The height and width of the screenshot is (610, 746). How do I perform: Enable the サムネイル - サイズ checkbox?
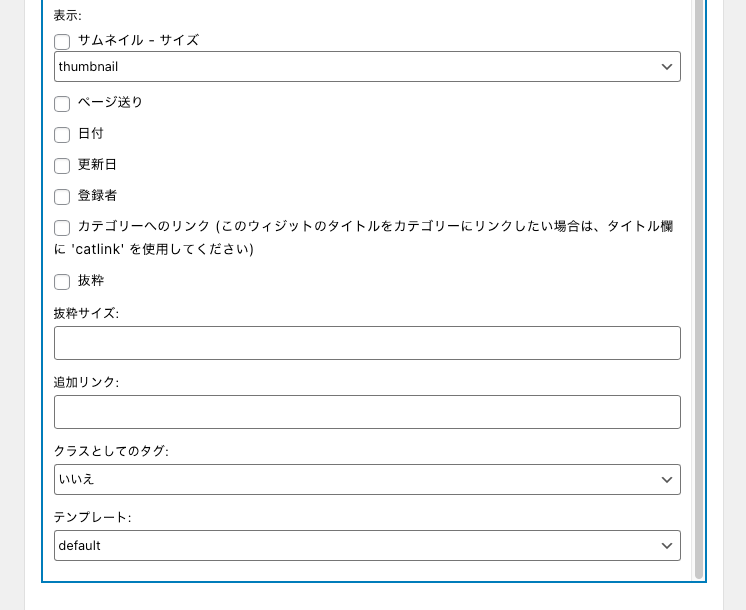[x=62, y=42]
